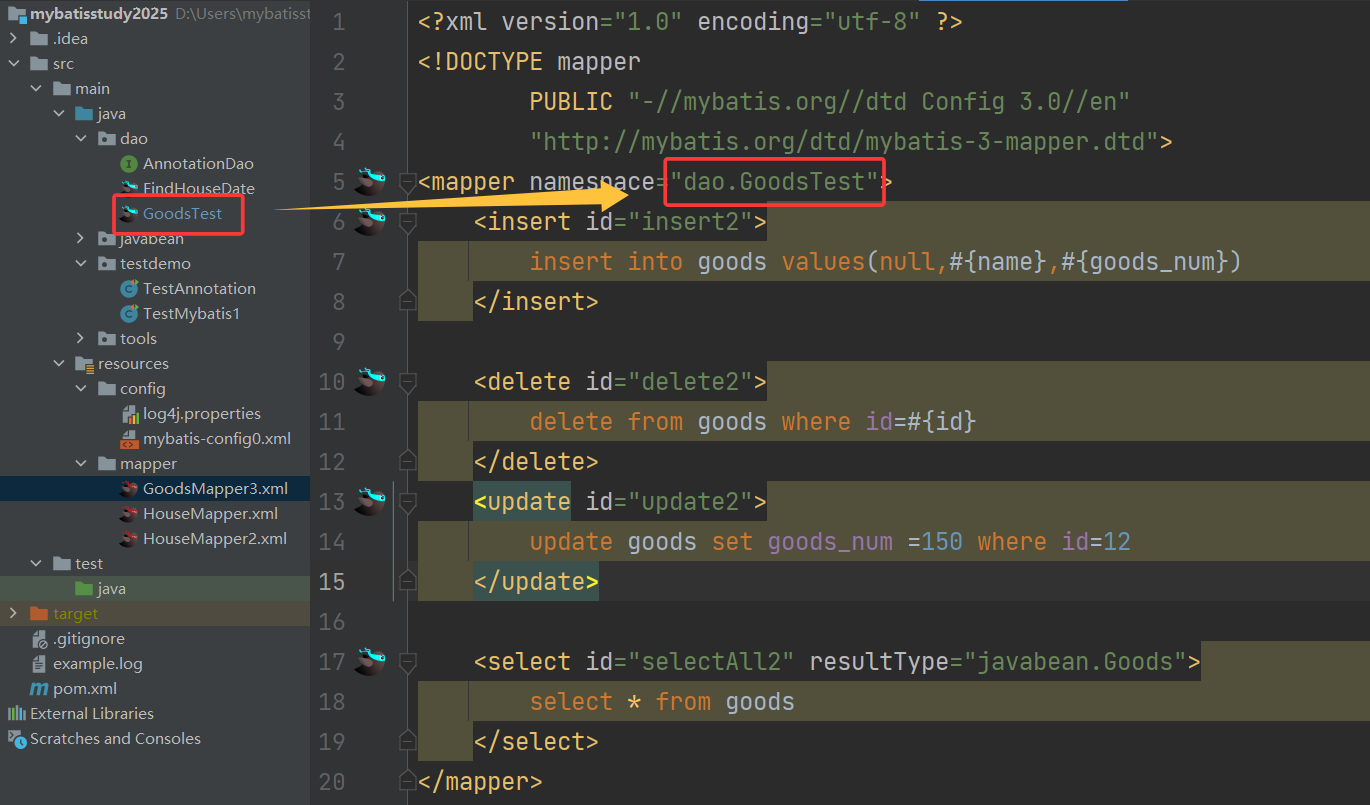Open log4j.properties file
The width and height of the screenshot is (1370, 805).
pyautogui.click(x=202, y=413)
